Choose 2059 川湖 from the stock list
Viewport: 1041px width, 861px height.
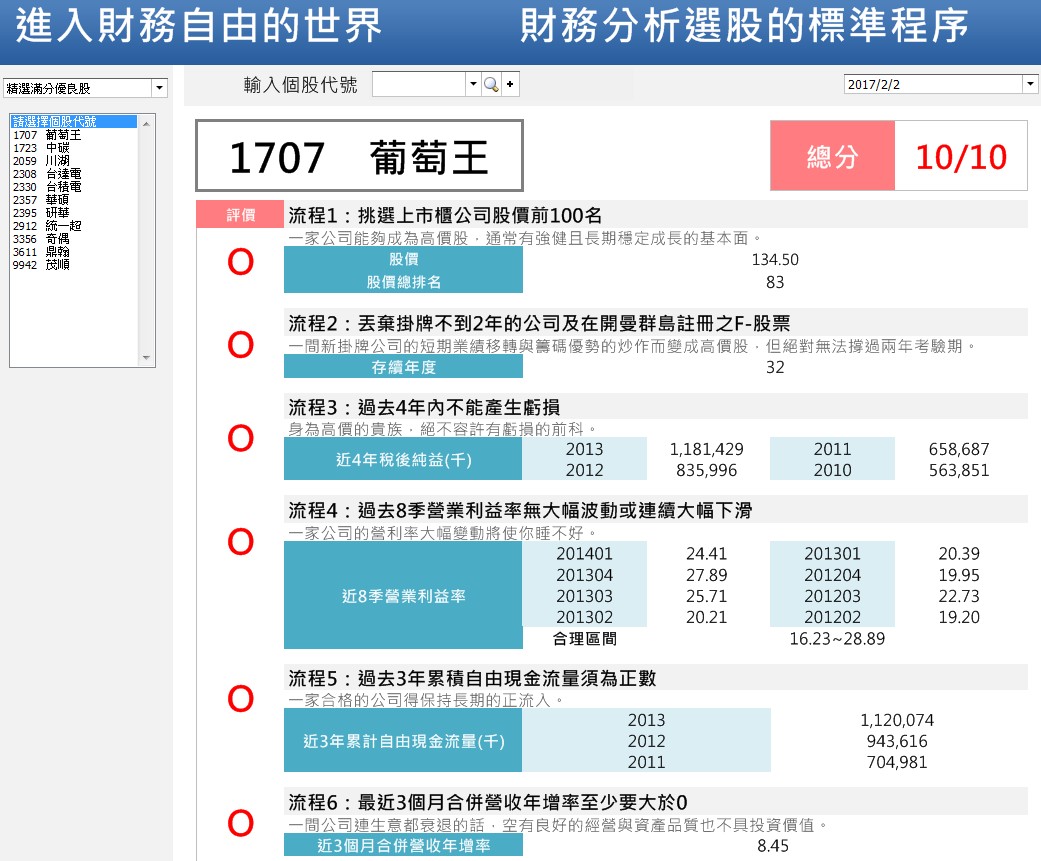pyautogui.click(x=41, y=161)
